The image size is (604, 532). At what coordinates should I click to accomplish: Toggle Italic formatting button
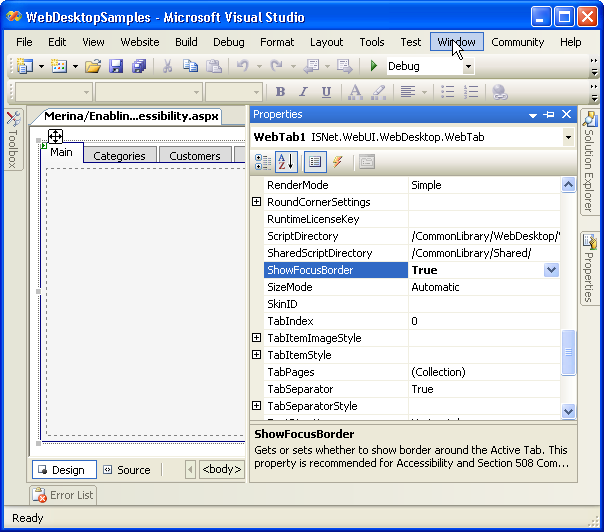pos(303,92)
